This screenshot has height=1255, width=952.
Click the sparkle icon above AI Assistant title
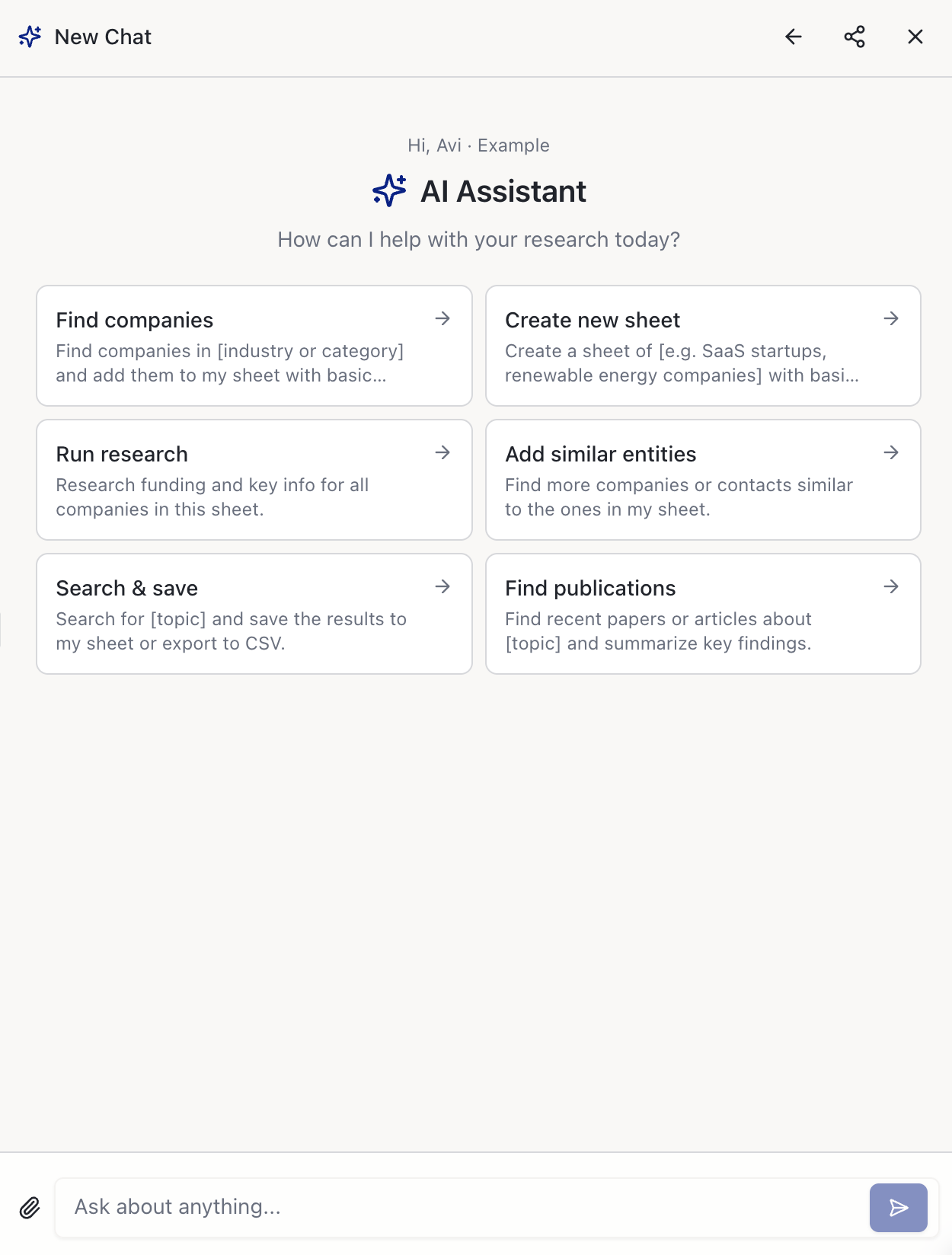click(x=388, y=191)
